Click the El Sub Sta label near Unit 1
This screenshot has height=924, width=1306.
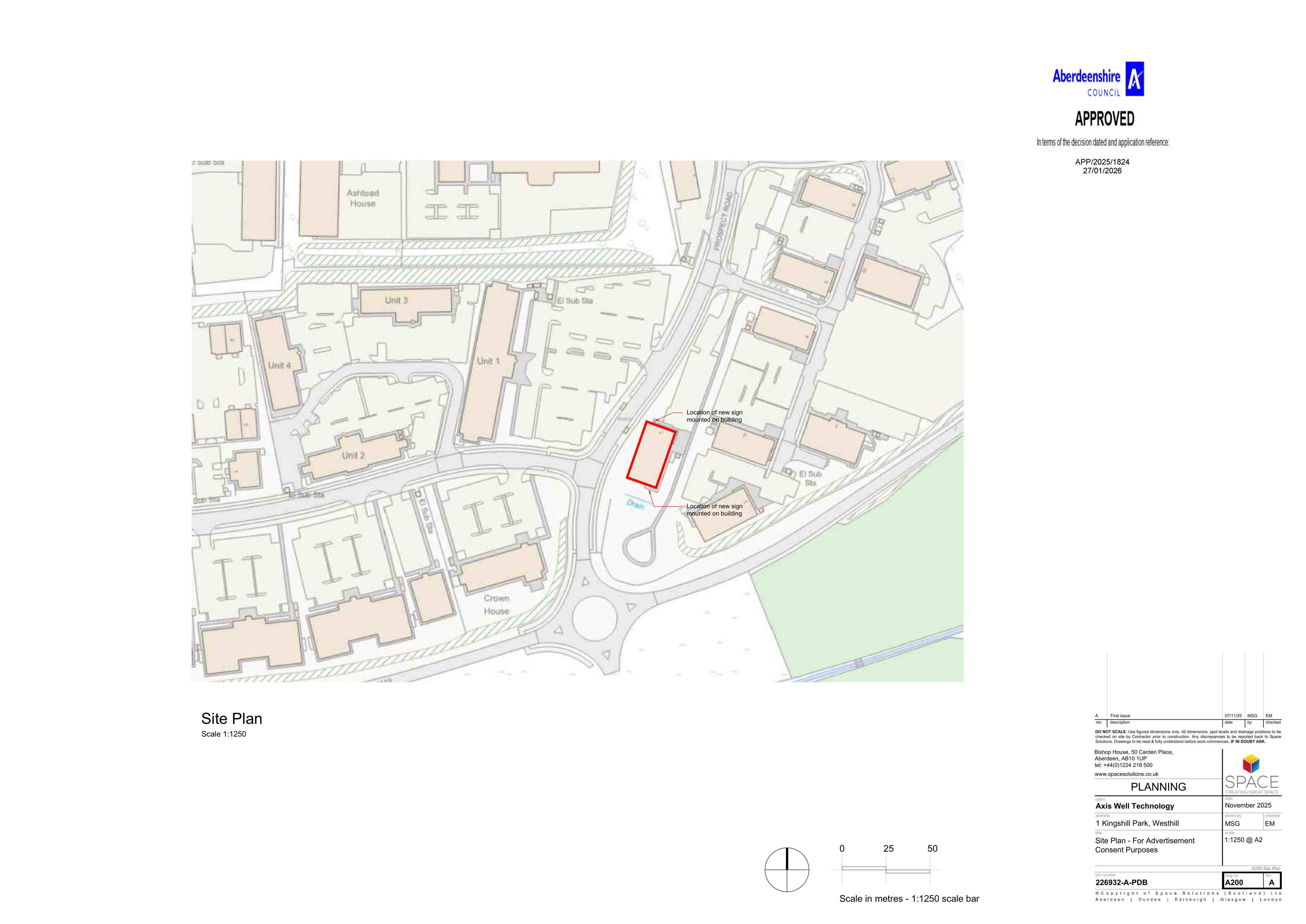[x=575, y=300]
